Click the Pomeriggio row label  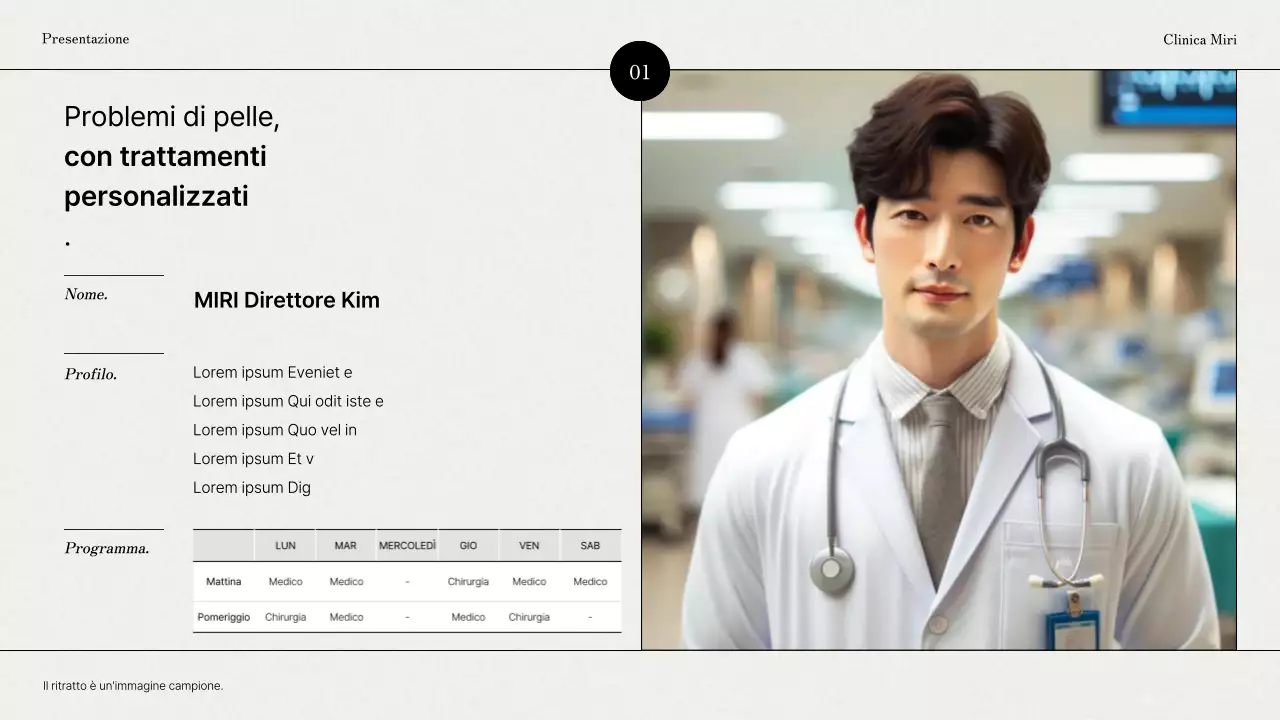tap(223, 617)
